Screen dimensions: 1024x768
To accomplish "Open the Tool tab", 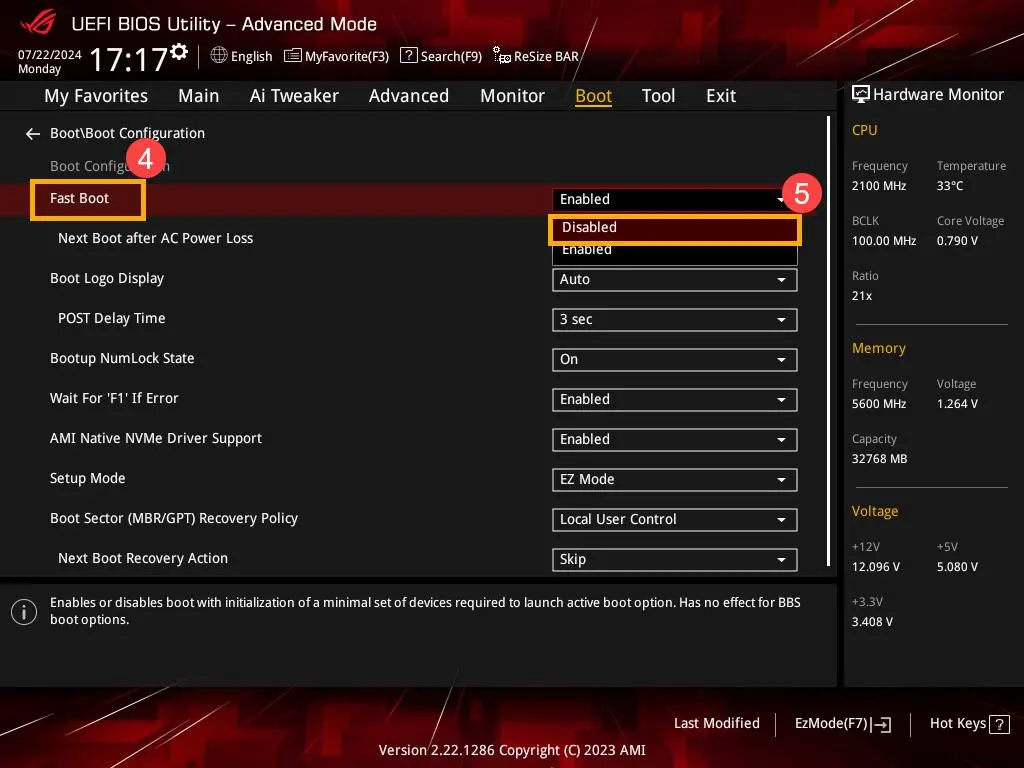I will click(658, 96).
